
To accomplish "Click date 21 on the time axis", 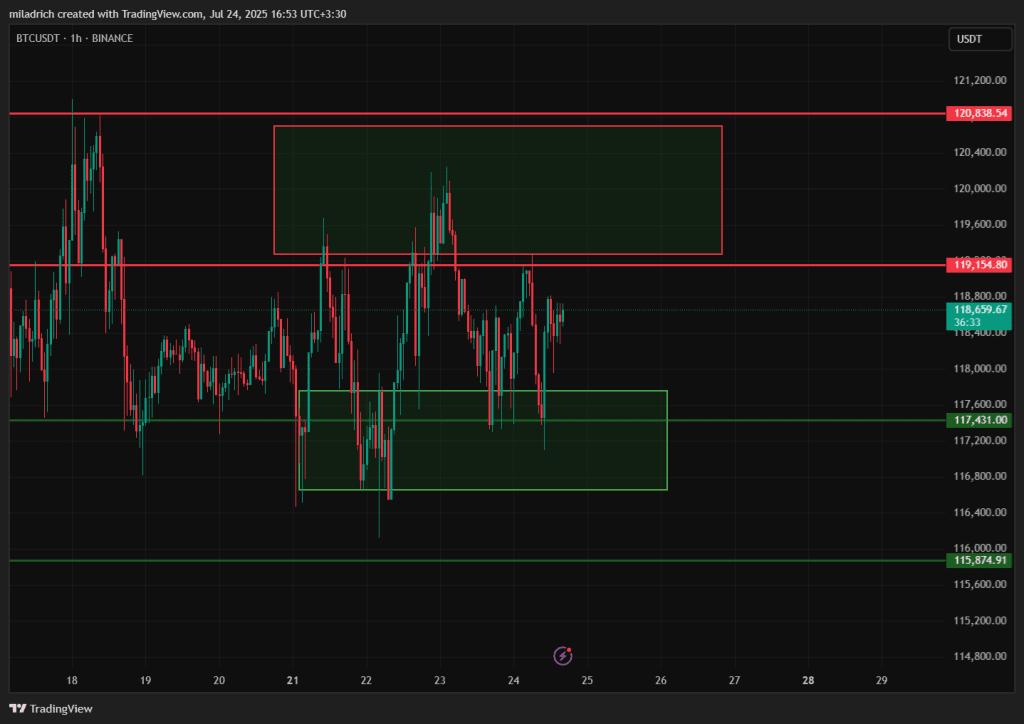I will 293,680.
